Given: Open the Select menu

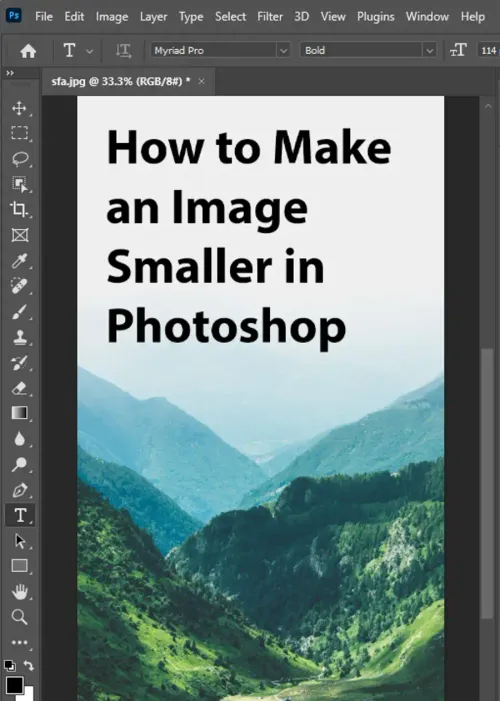Looking at the screenshot, I should tap(230, 17).
